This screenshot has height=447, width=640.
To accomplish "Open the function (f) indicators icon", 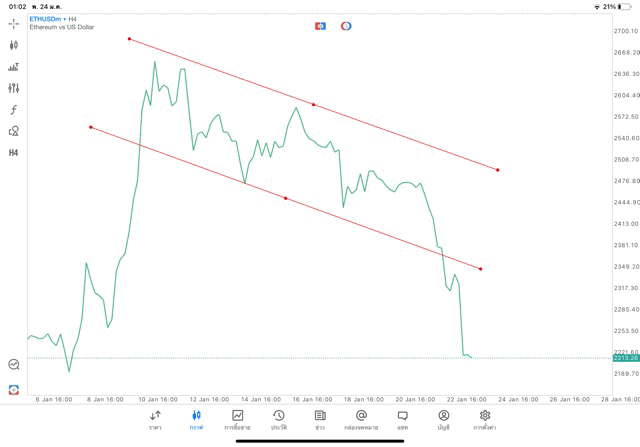I will point(14,110).
